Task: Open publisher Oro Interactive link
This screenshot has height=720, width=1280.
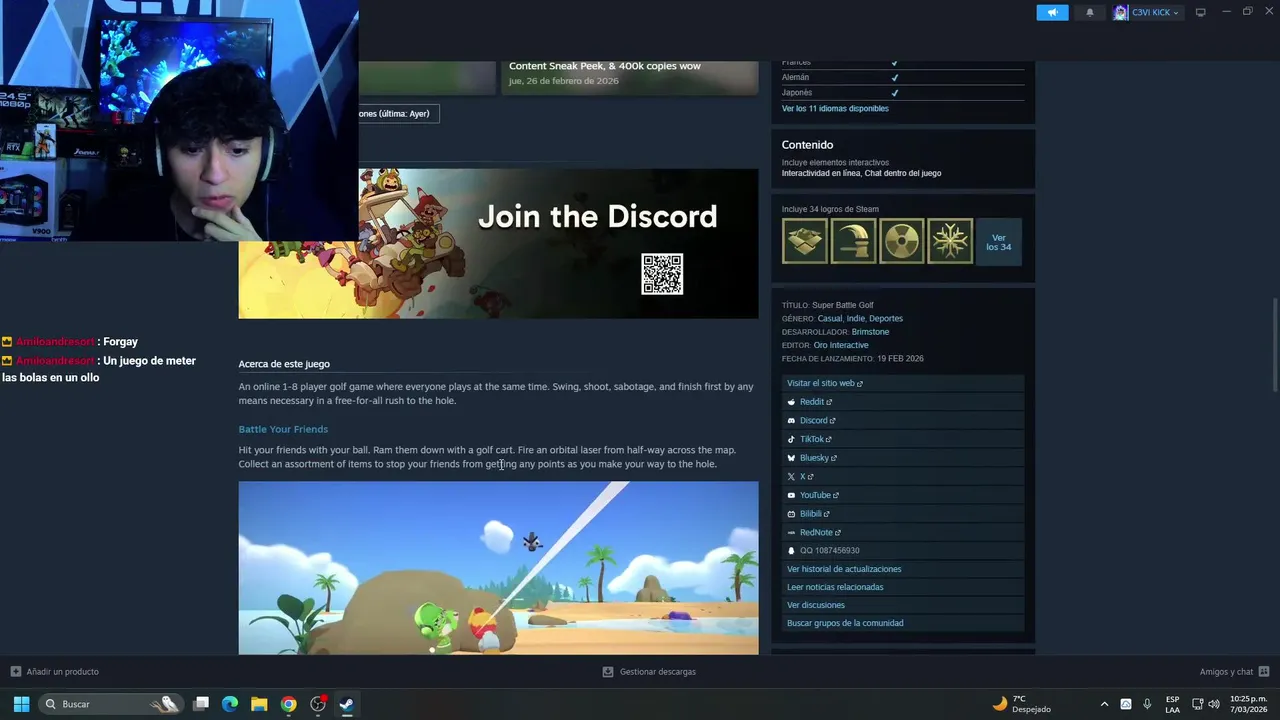Action: tap(841, 345)
